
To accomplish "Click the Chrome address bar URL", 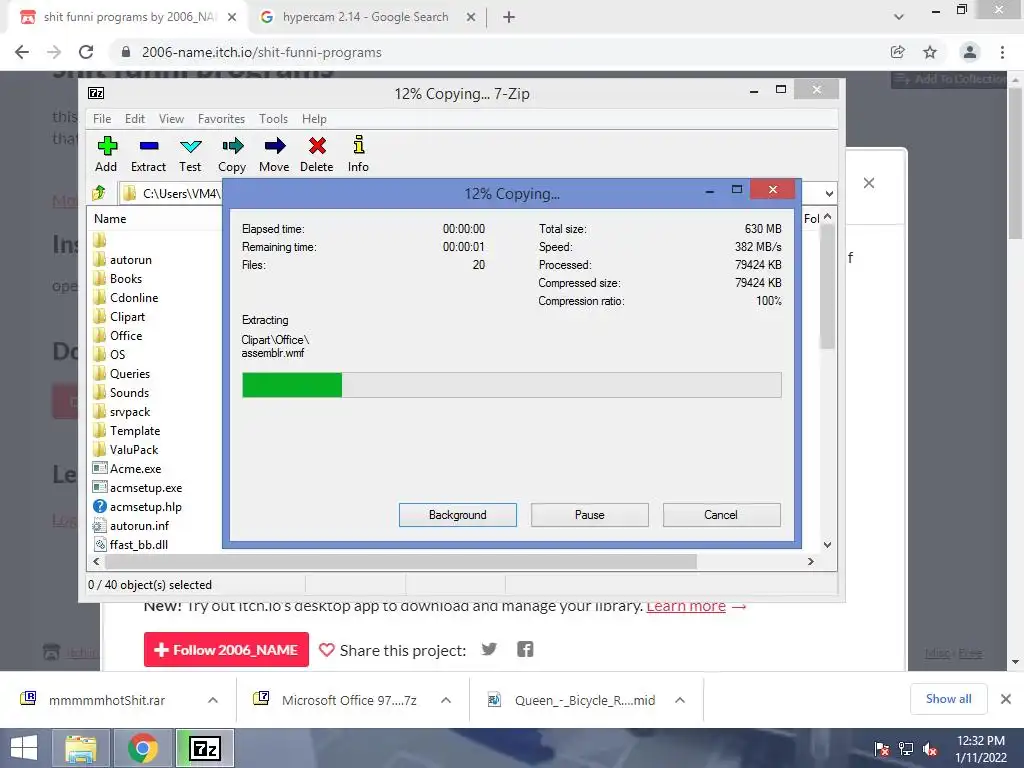I will pyautogui.click(x=261, y=52).
